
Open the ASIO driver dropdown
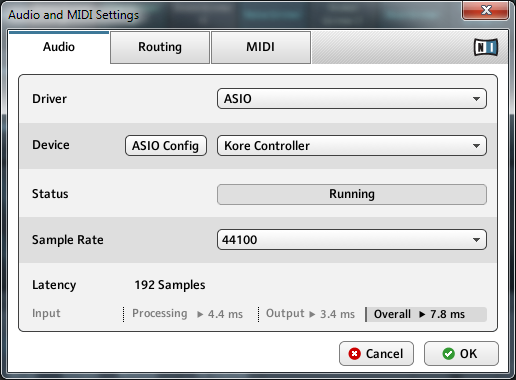pyautogui.click(x=352, y=99)
